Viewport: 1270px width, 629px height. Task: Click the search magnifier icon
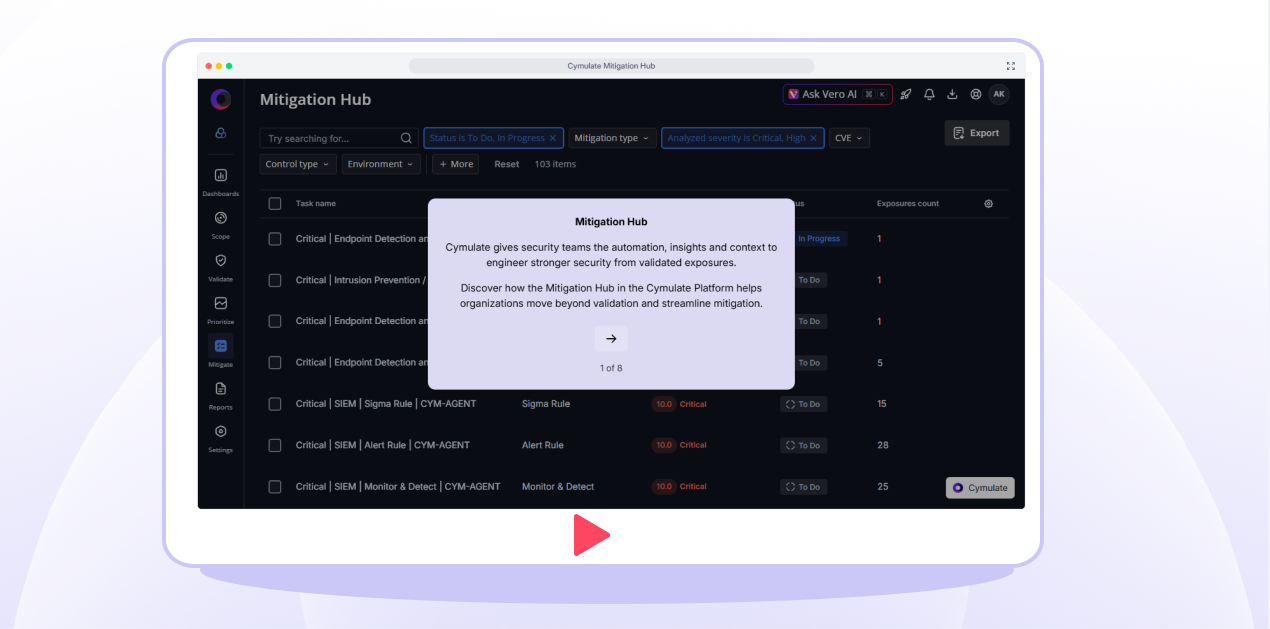coord(406,138)
